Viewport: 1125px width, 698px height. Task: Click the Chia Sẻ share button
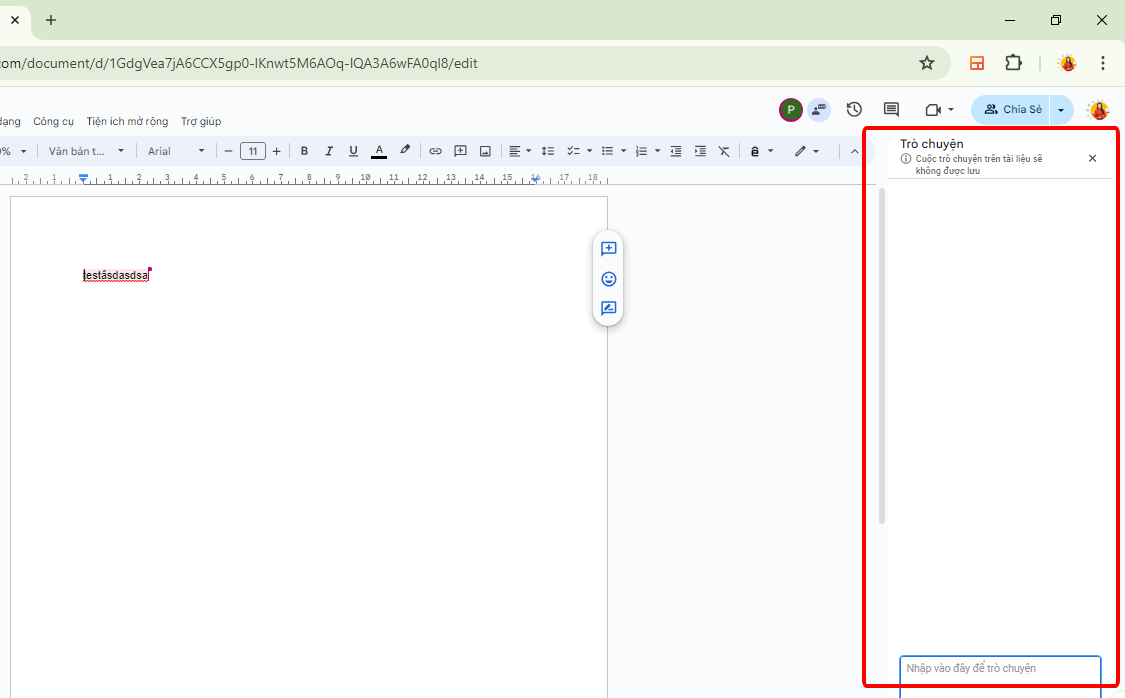click(1012, 110)
